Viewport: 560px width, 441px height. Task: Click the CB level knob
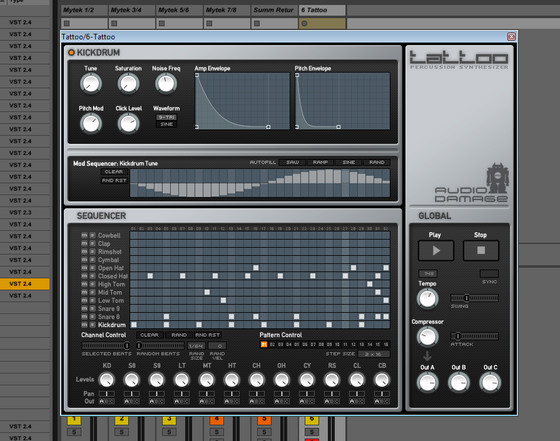pos(381,380)
